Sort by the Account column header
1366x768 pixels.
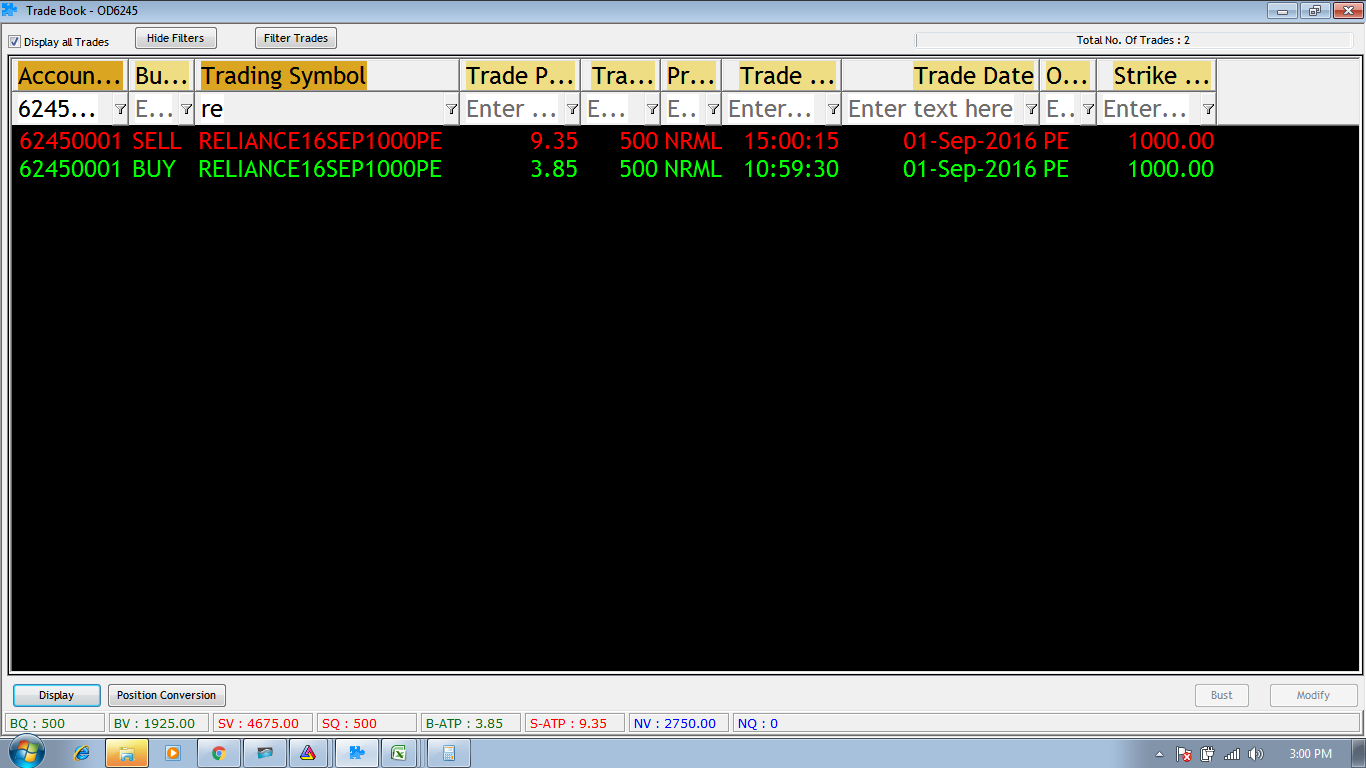coord(70,76)
